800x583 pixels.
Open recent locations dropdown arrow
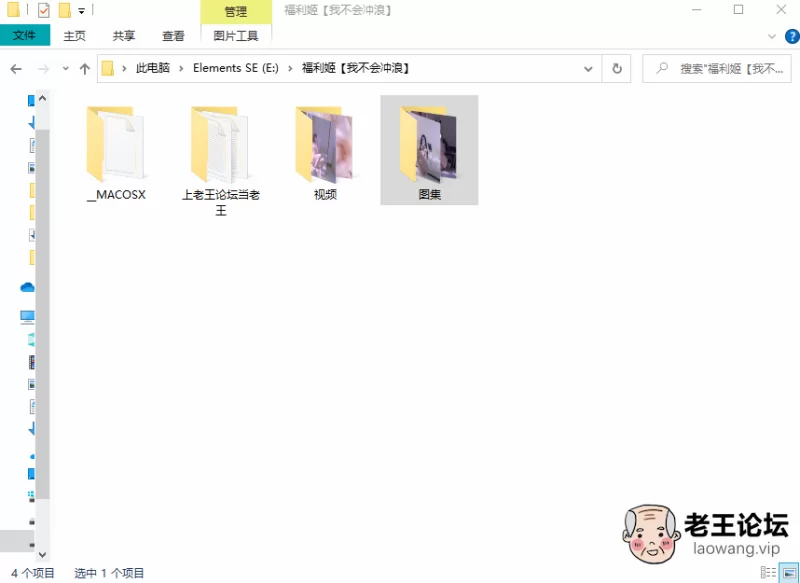[65, 69]
